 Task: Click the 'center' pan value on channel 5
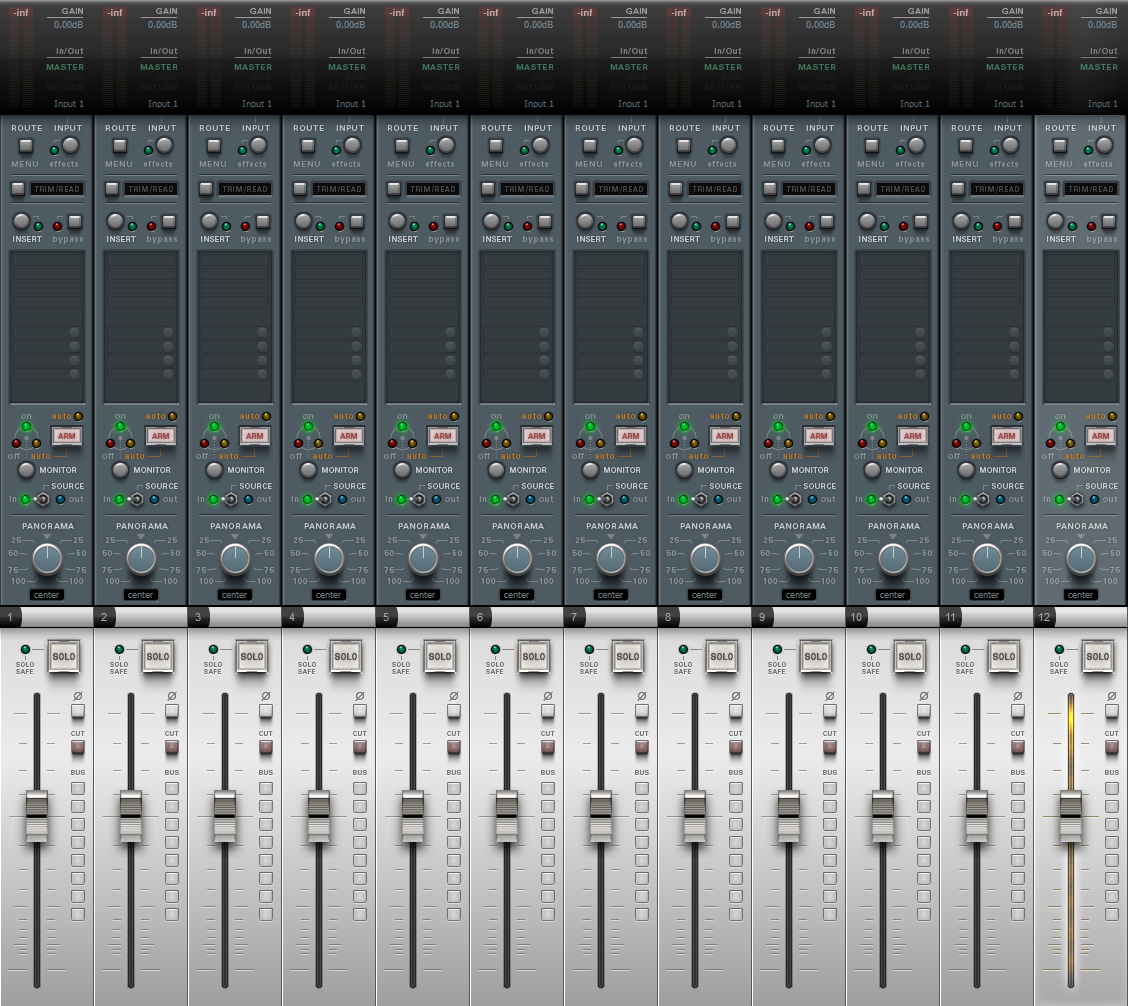[x=422, y=594]
